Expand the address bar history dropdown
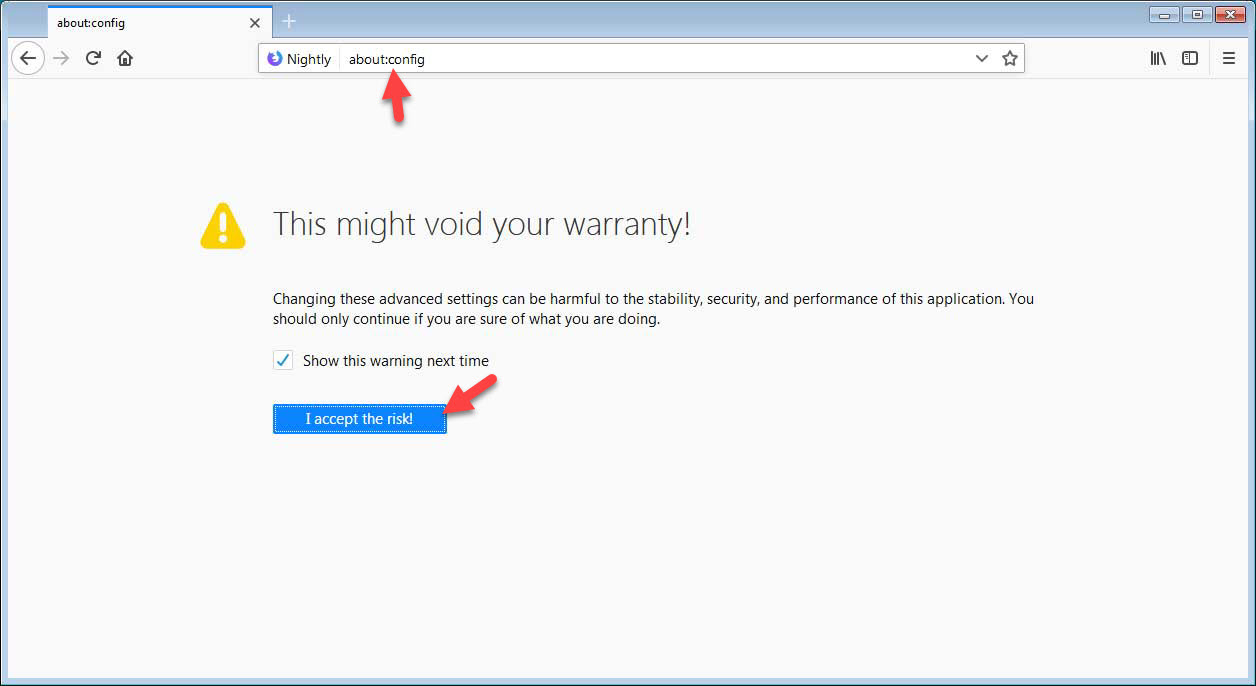Screen dimensions: 1256x686 click(x=982, y=59)
